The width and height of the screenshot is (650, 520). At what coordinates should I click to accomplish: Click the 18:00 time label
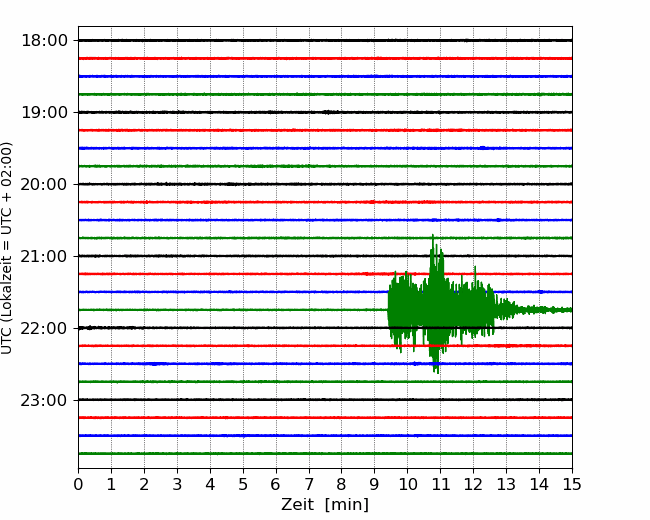[x=44, y=41]
